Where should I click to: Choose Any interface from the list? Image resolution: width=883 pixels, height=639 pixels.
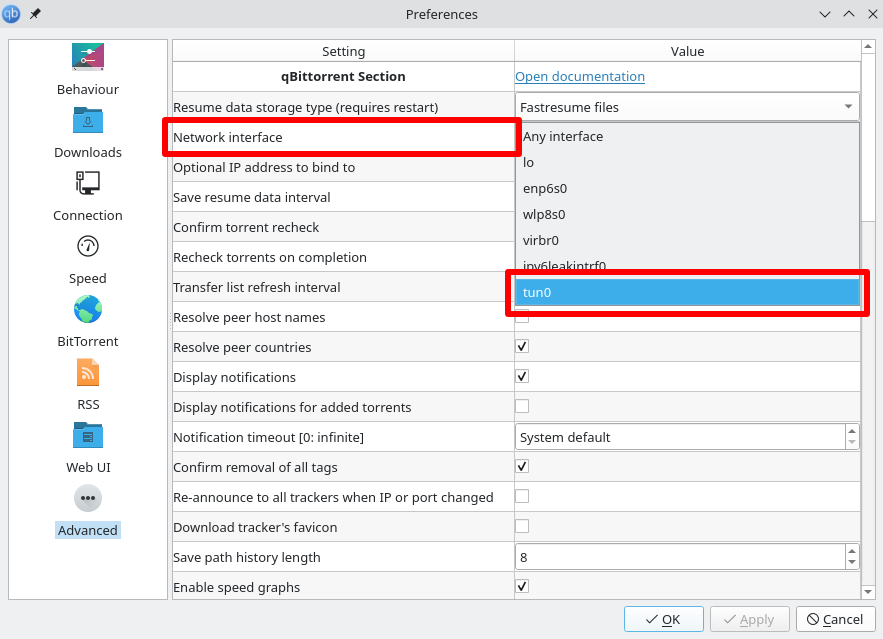(687, 136)
